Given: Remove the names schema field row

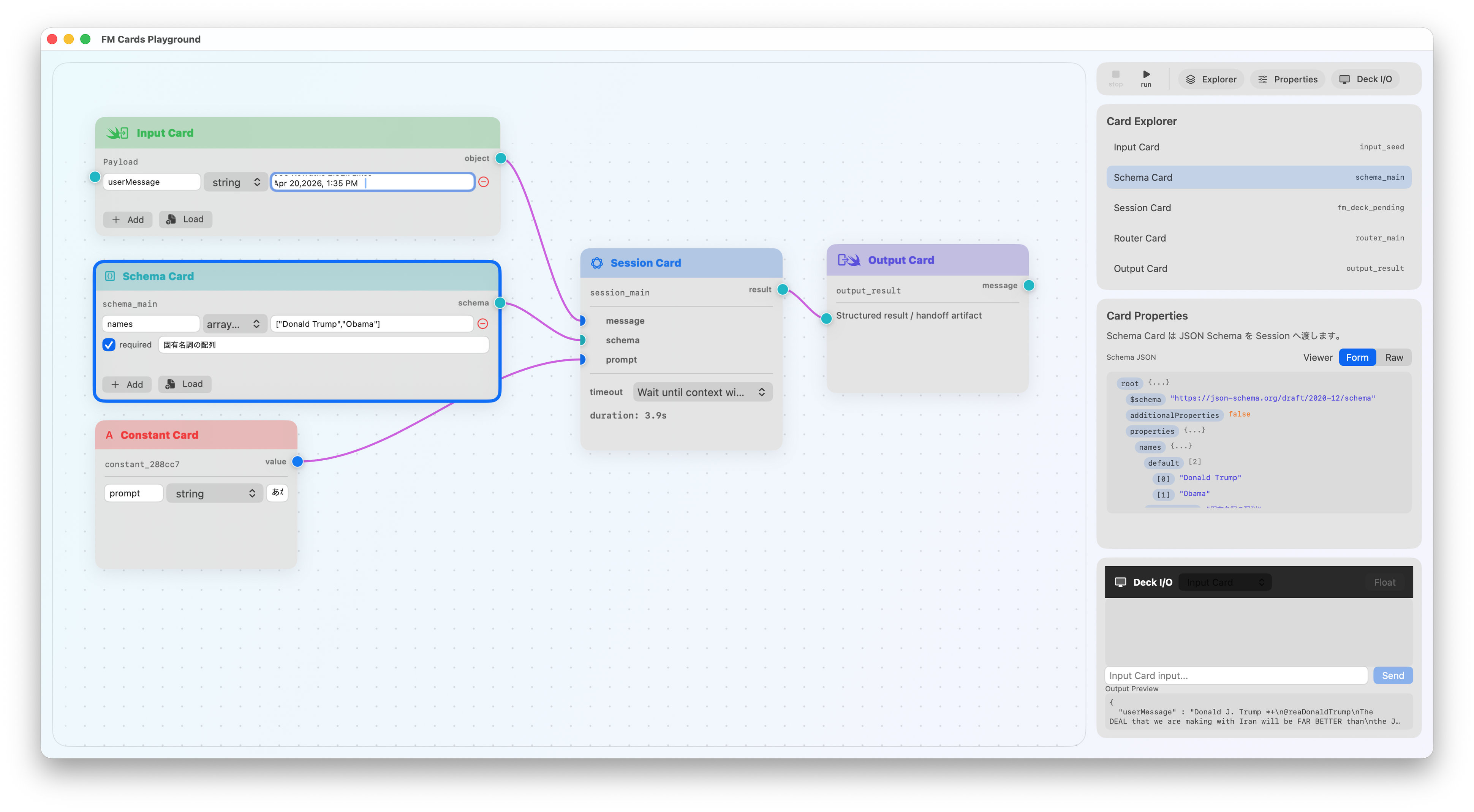Looking at the screenshot, I should [x=482, y=324].
